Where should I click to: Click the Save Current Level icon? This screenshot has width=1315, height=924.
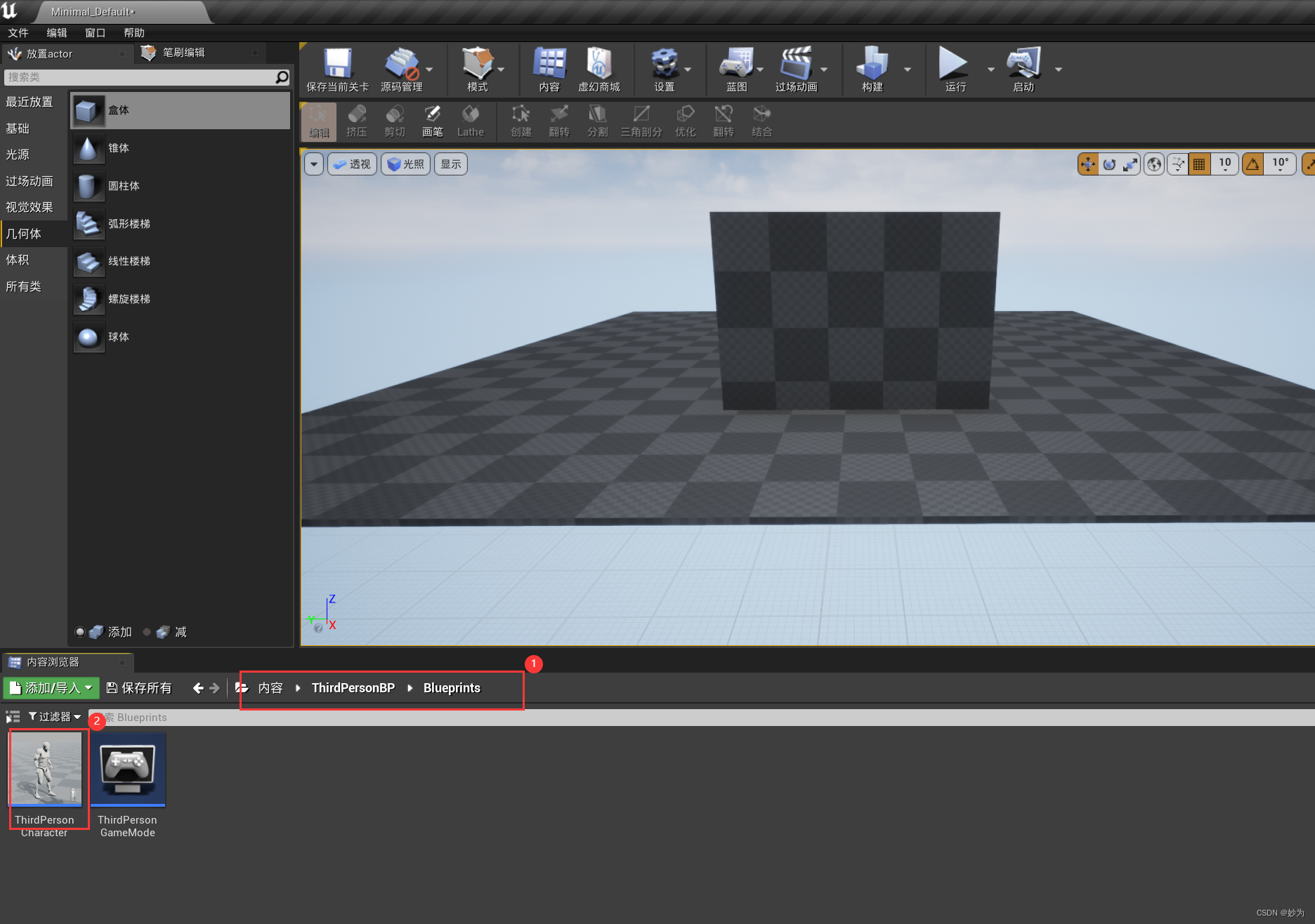[337, 64]
